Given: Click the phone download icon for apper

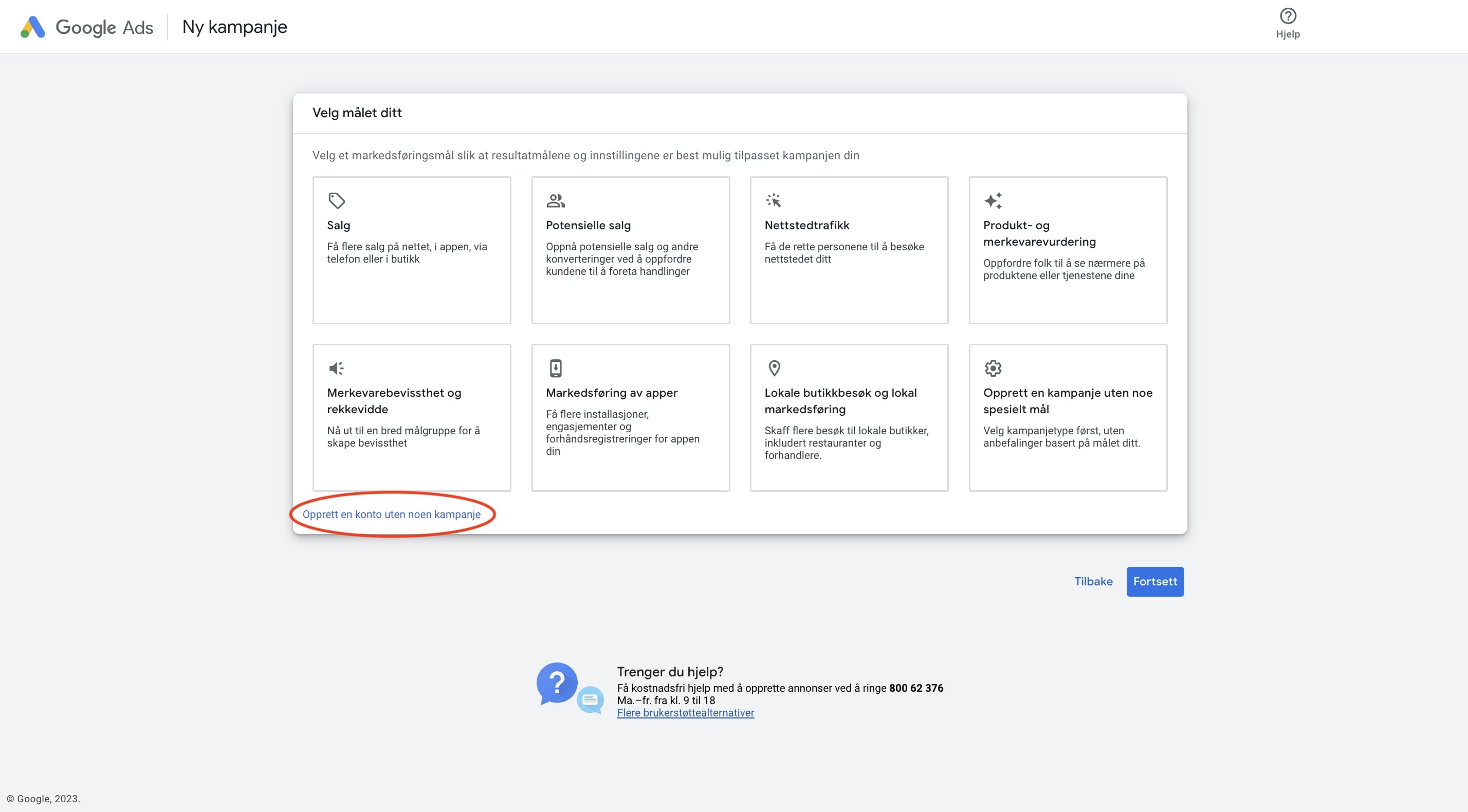Looking at the screenshot, I should pyautogui.click(x=555, y=368).
